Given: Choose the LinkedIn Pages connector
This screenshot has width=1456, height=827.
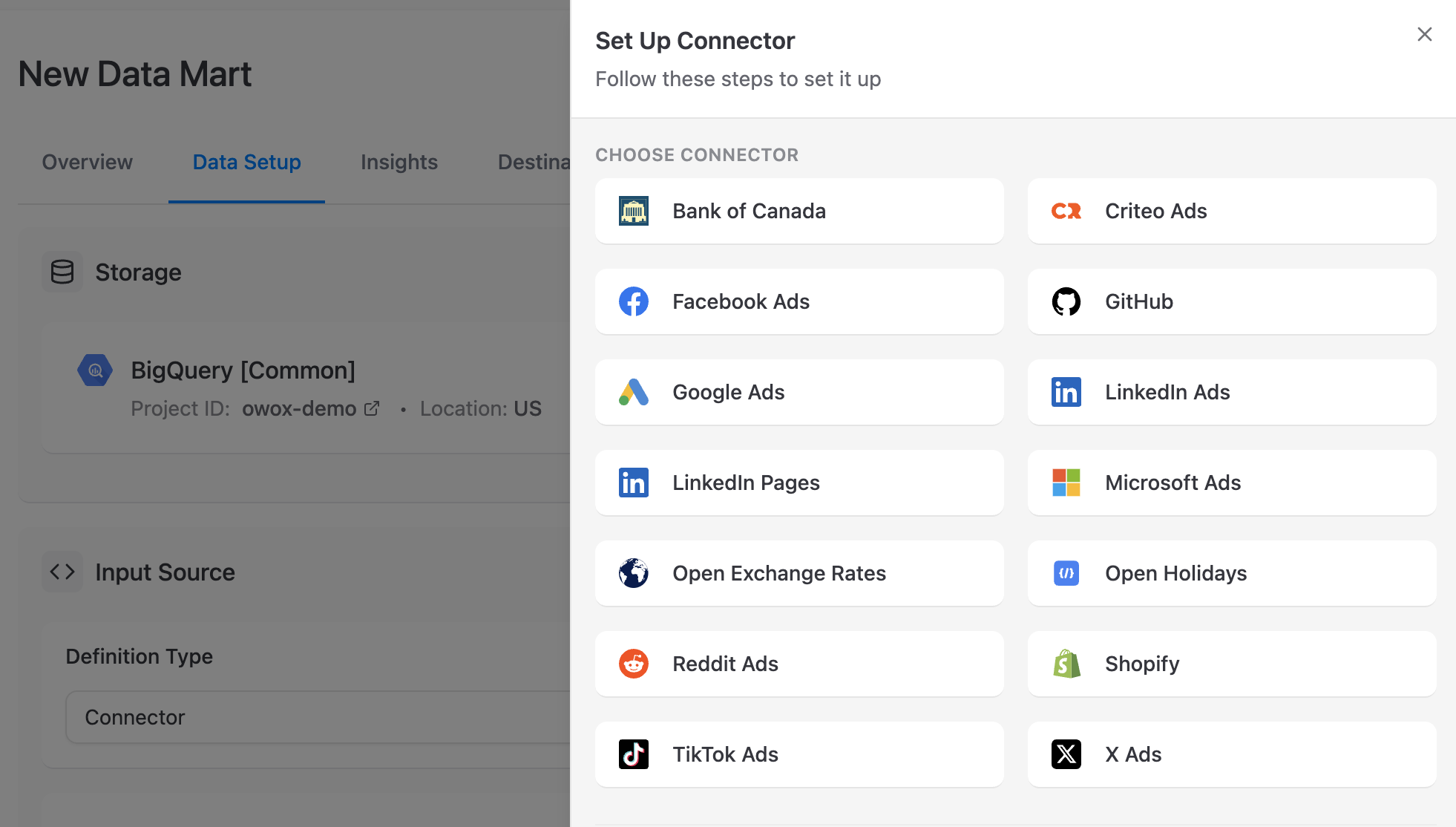Looking at the screenshot, I should tap(798, 483).
